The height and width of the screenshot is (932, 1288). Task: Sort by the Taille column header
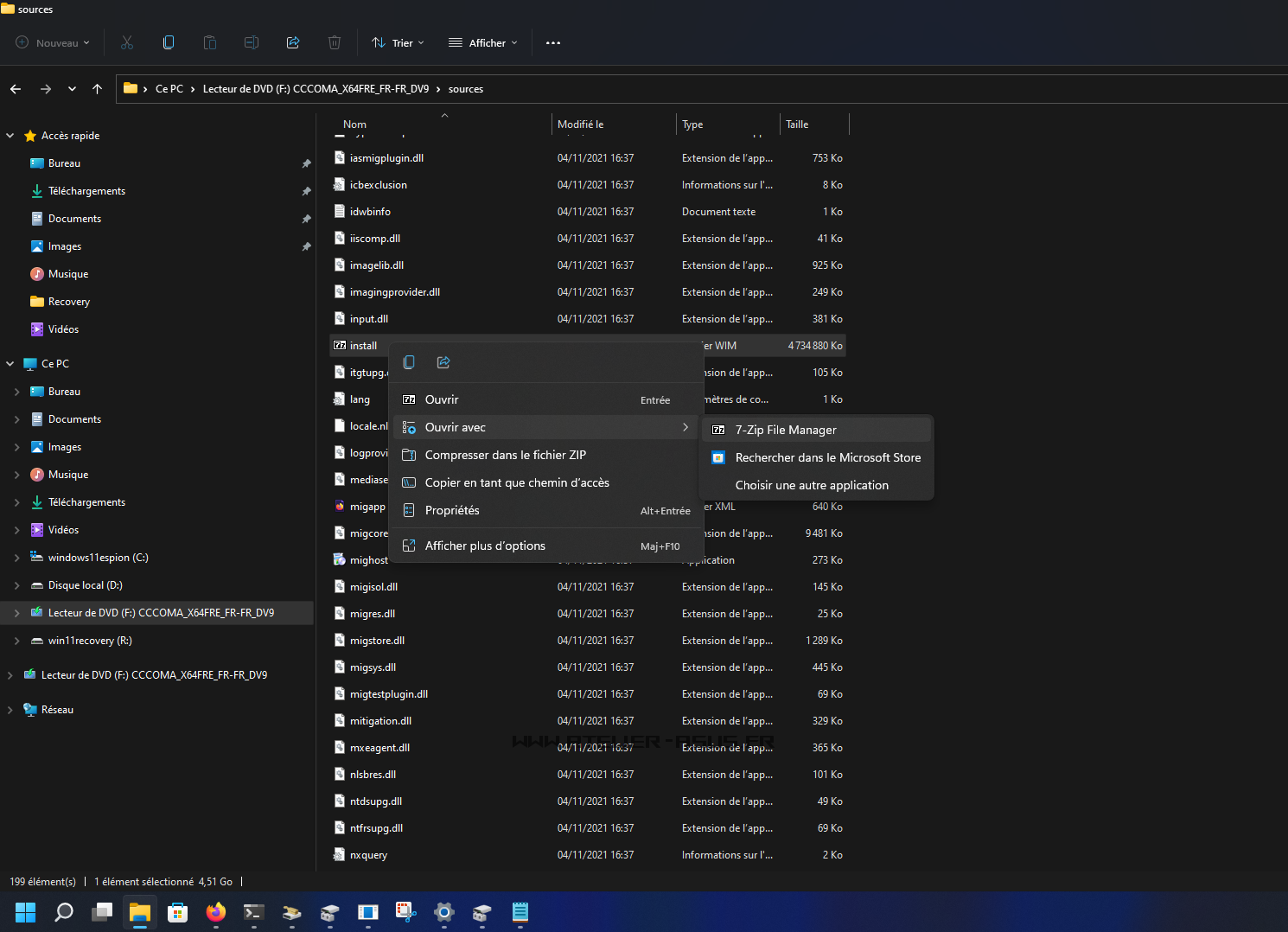[x=797, y=124]
